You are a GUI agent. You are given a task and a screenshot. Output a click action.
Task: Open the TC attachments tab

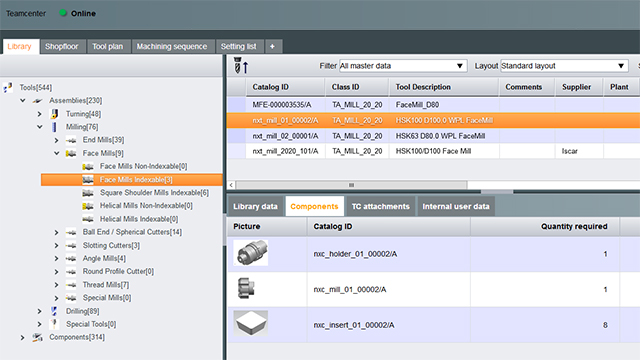pyautogui.click(x=380, y=207)
